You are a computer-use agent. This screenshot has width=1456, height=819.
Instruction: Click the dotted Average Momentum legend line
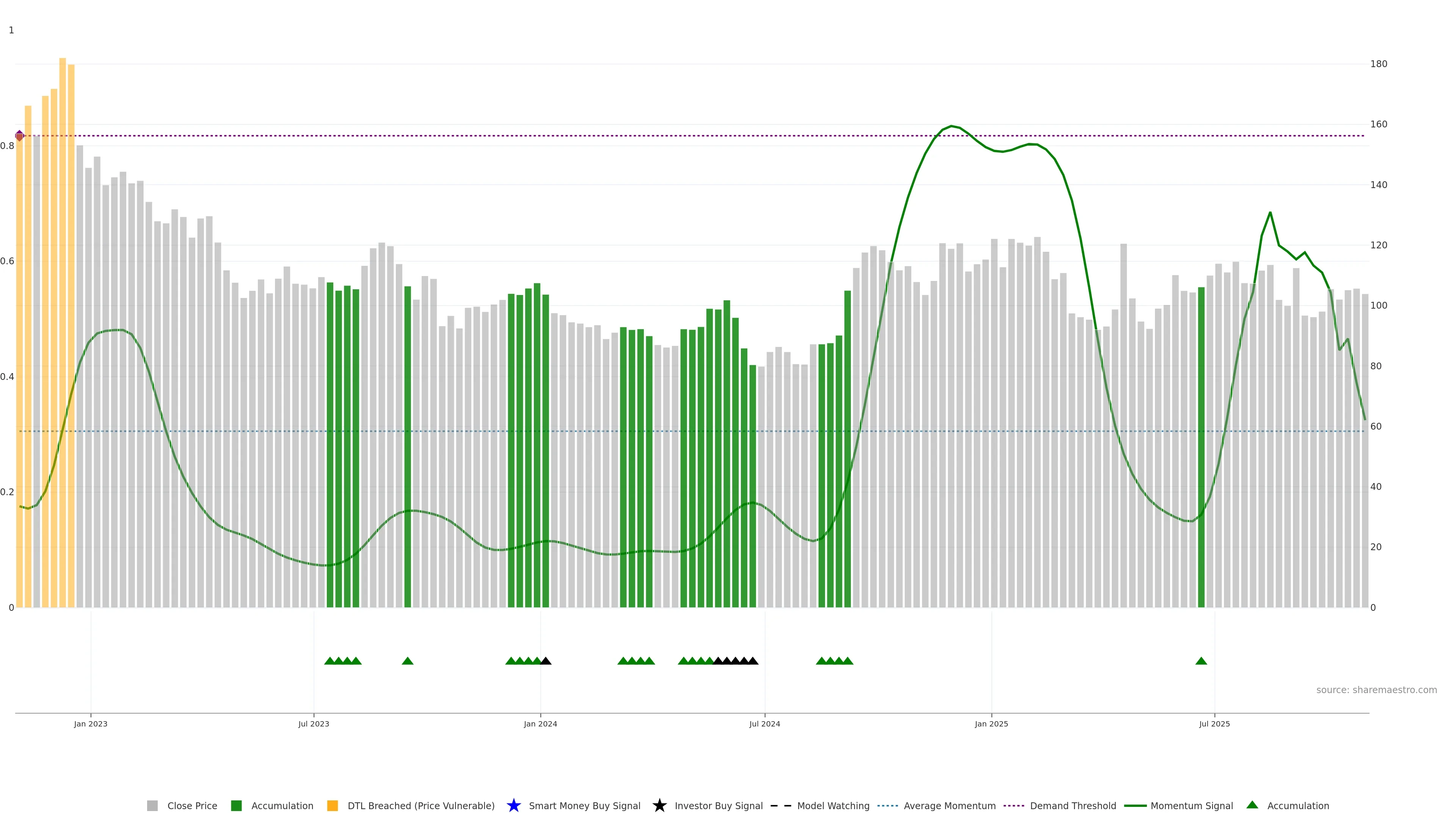tap(887, 806)
